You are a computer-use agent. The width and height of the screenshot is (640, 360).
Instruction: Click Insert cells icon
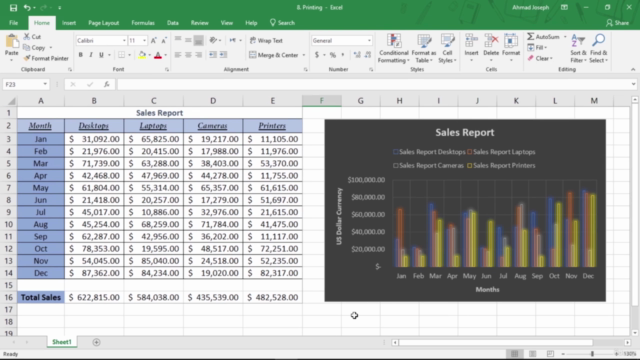coord(471,41)
